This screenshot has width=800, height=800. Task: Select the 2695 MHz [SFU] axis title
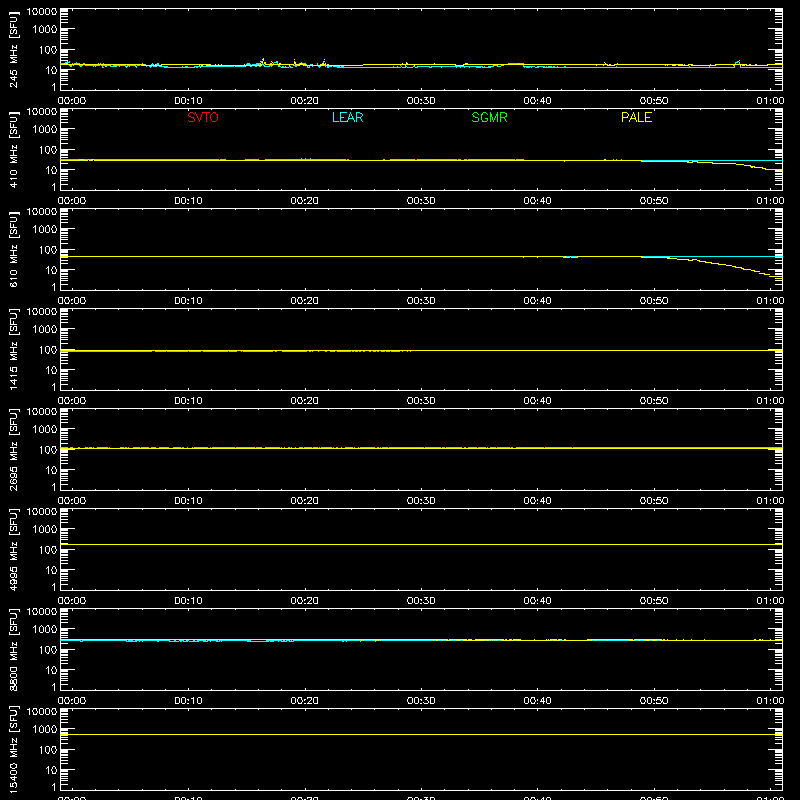(13, 449)
